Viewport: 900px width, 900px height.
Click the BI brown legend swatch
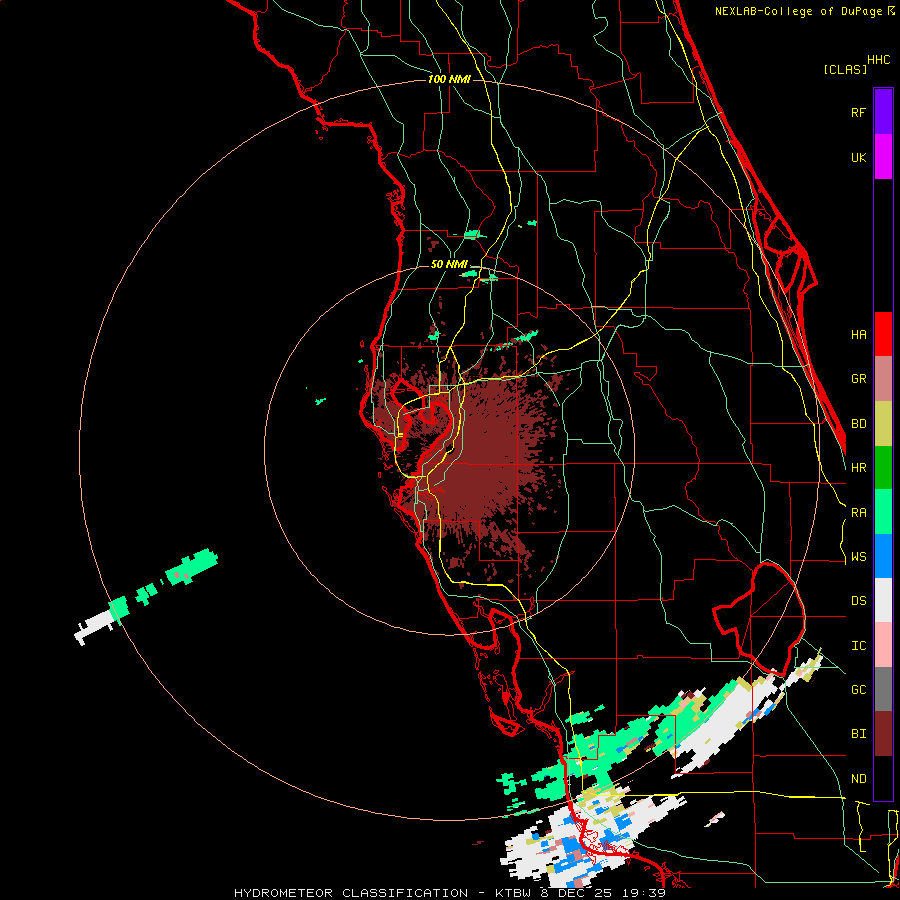[x=883, y=734]
